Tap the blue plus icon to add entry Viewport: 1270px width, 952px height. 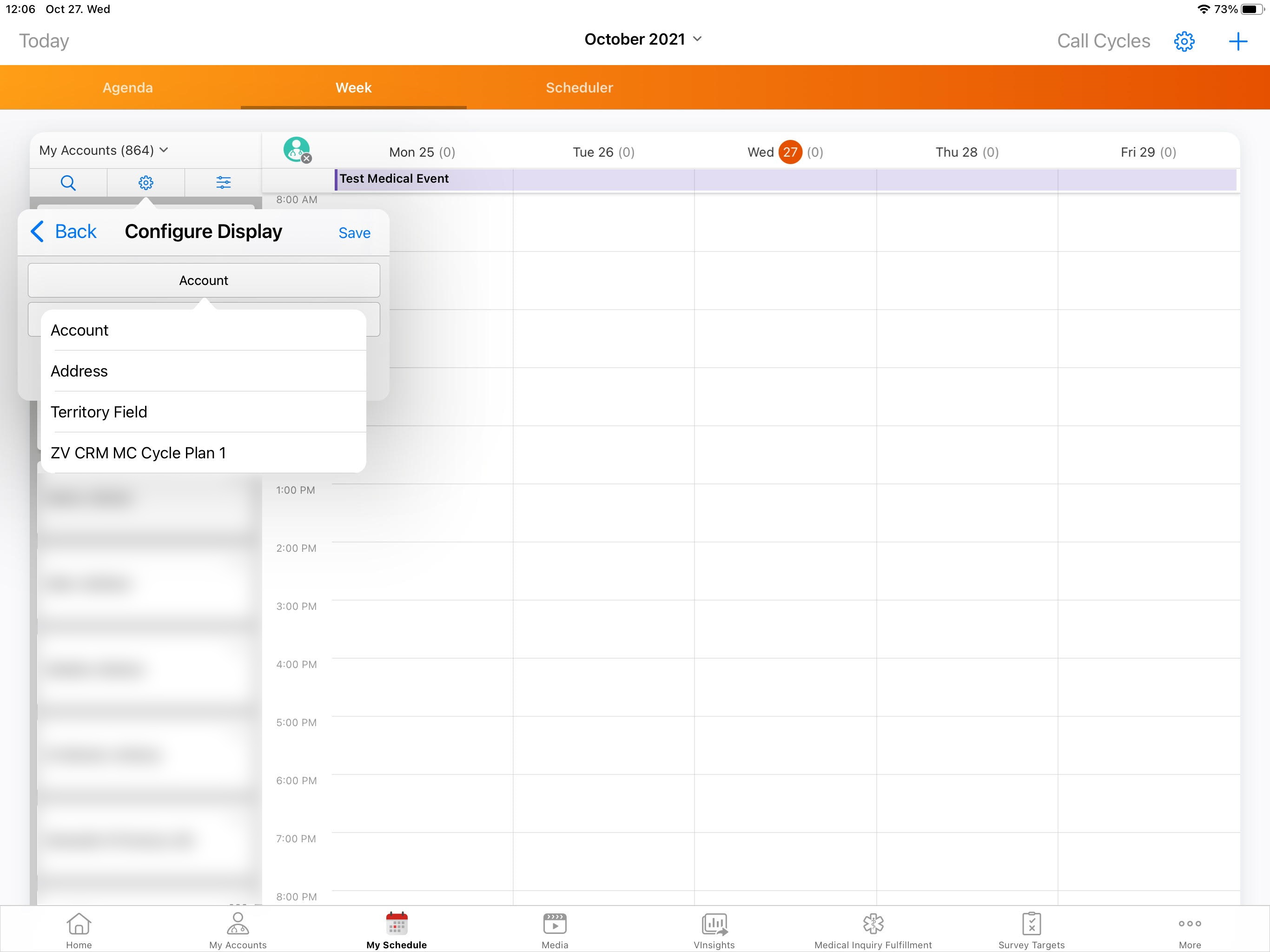point(1238,41)
